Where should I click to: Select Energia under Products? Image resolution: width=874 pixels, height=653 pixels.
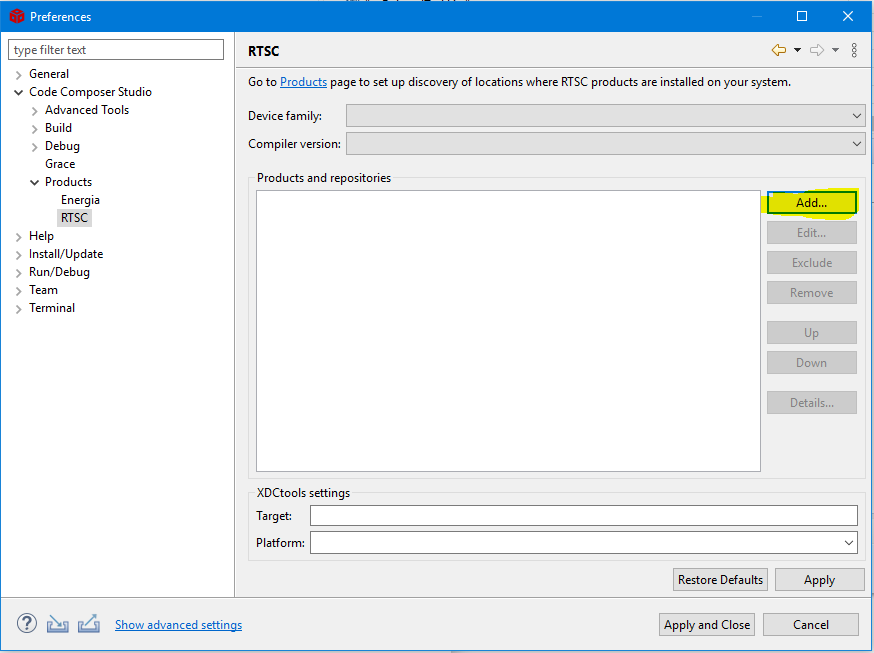click(x=80, y=200)
